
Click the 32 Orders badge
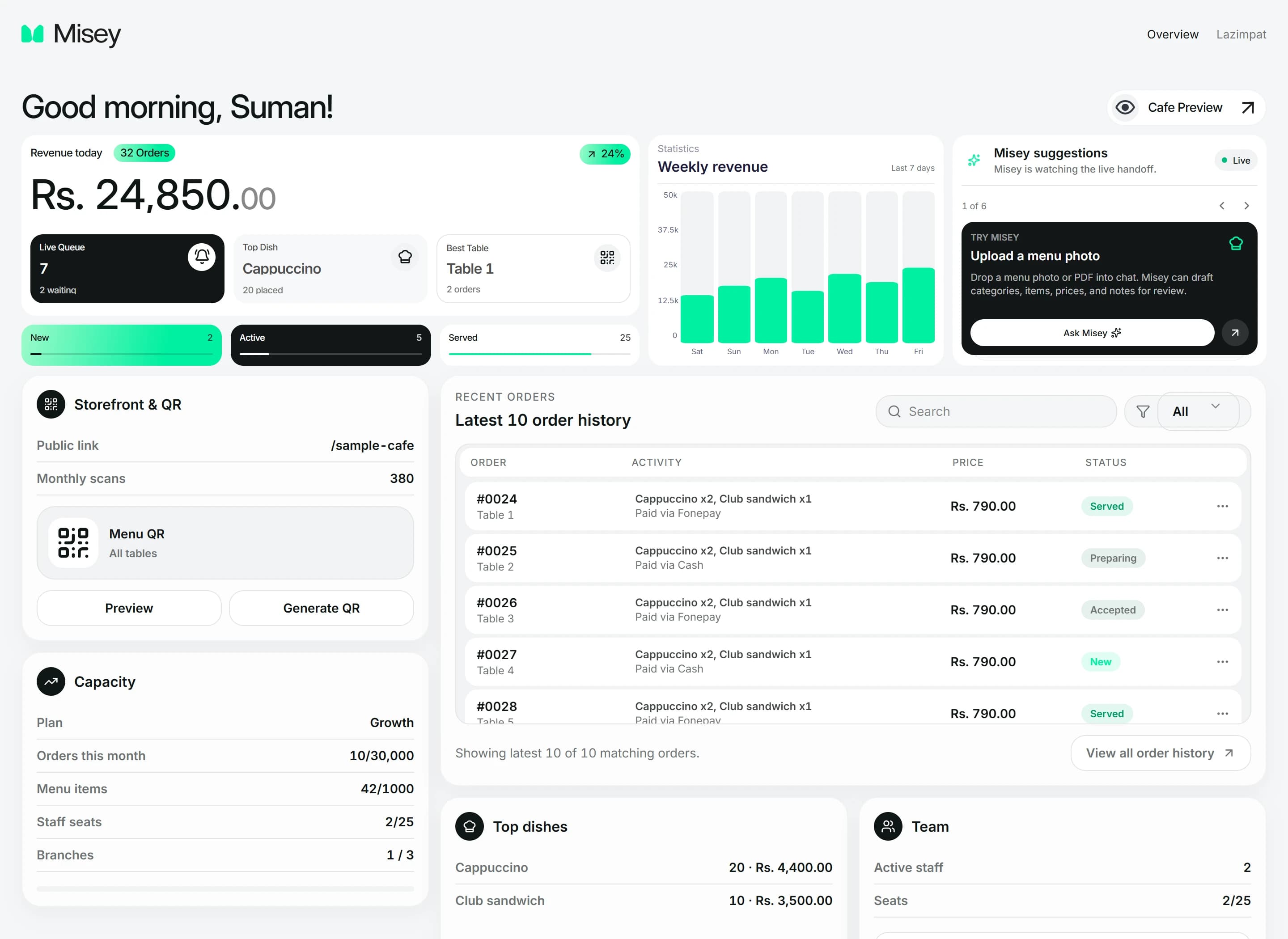pos(144,153)
